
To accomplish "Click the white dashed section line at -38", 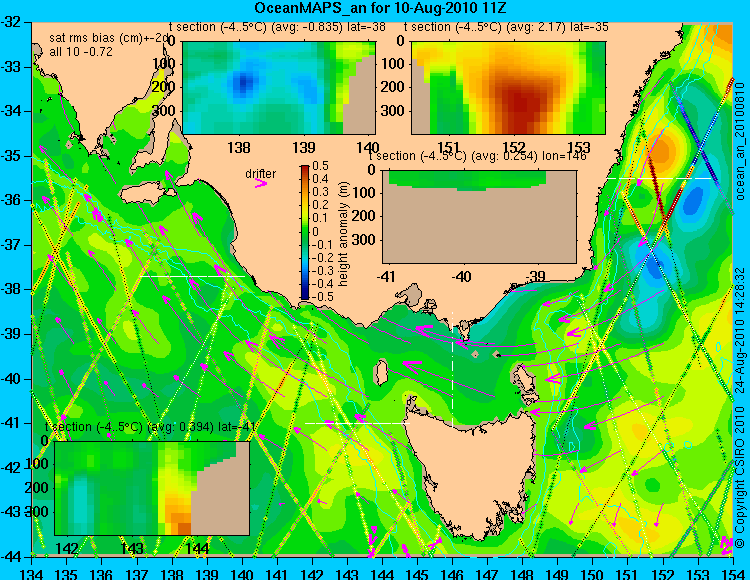I will point(192,276).
